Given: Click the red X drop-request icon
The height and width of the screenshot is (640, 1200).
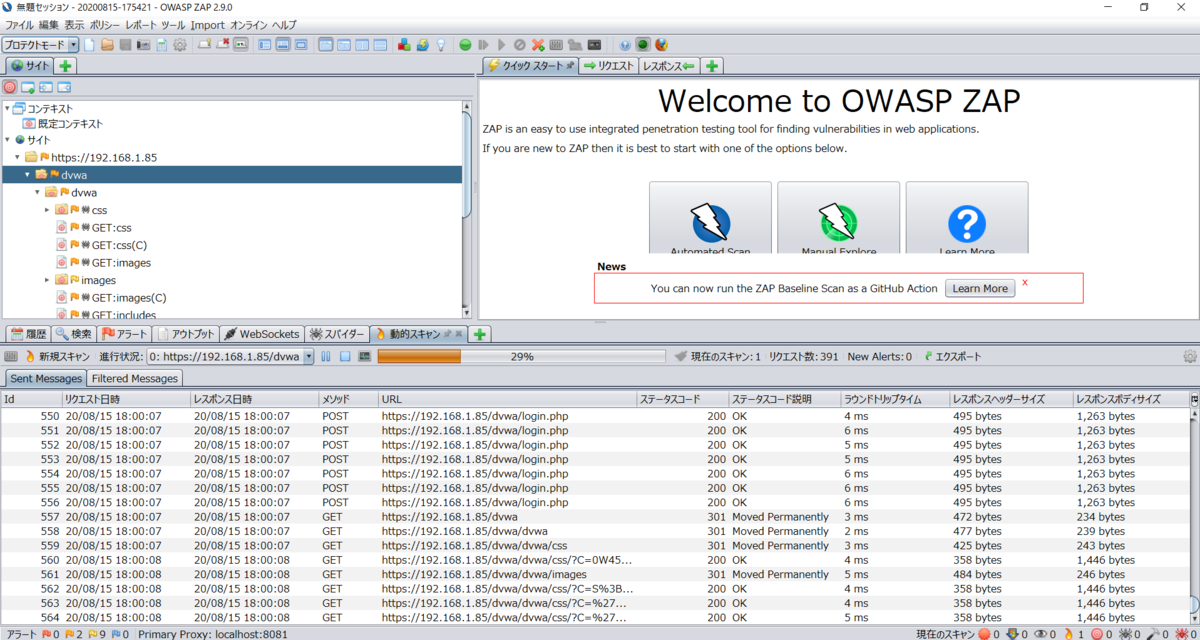Looking at the screenshot, I should pyautogui.click(x=538, y=45).
